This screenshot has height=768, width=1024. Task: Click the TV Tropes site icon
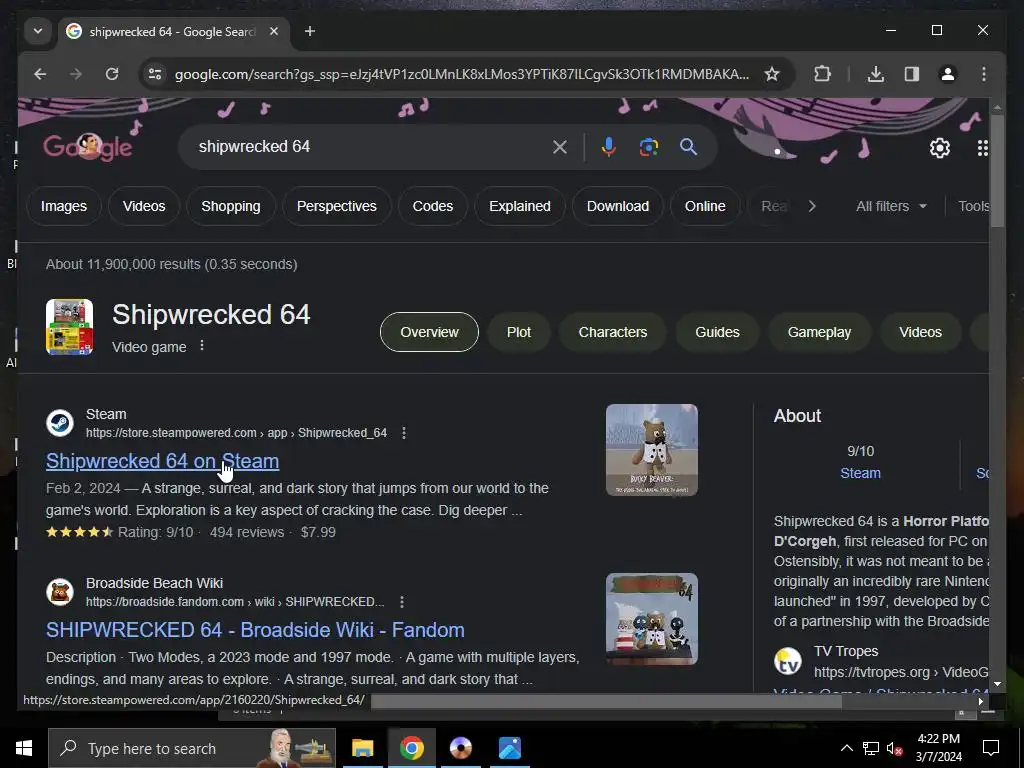tap(788, 661)
